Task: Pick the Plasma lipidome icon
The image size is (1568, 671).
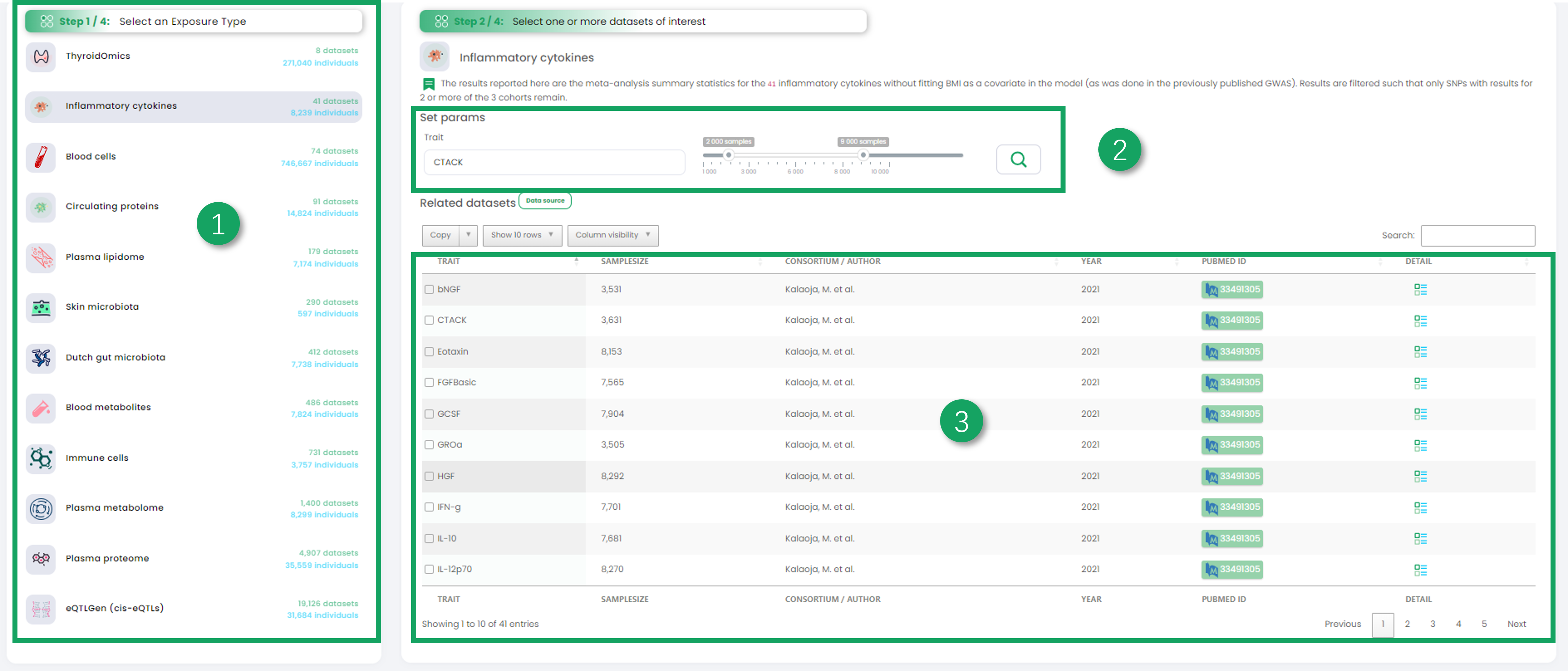Action: coord(41,258)
